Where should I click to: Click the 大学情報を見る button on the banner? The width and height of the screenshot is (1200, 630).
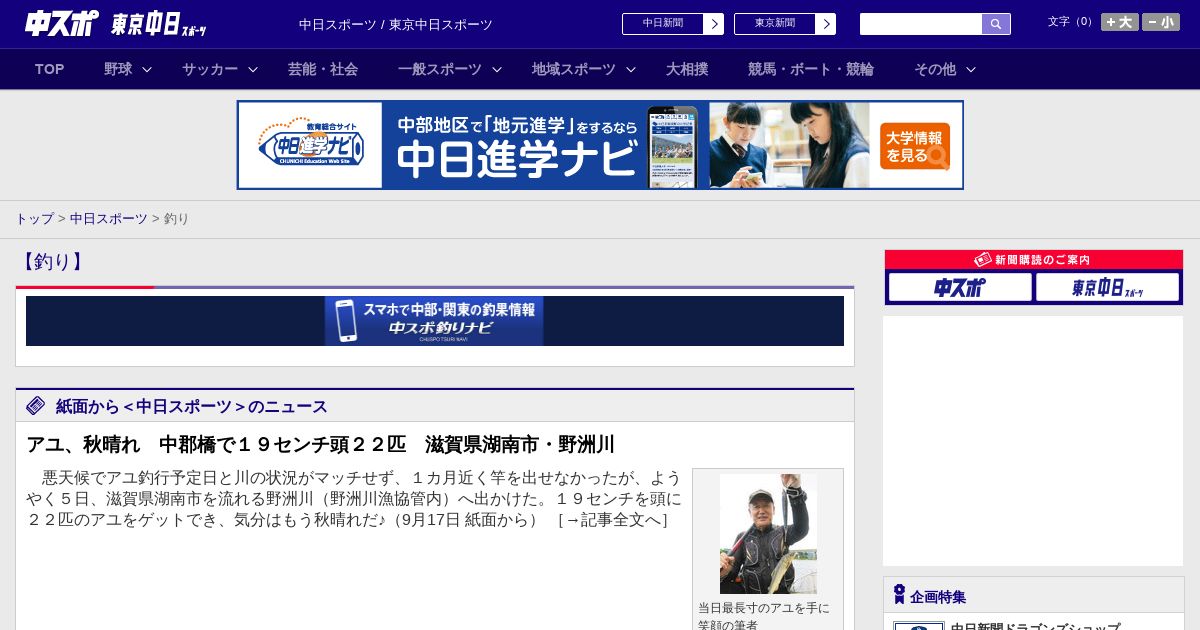(x=915, y=147)
